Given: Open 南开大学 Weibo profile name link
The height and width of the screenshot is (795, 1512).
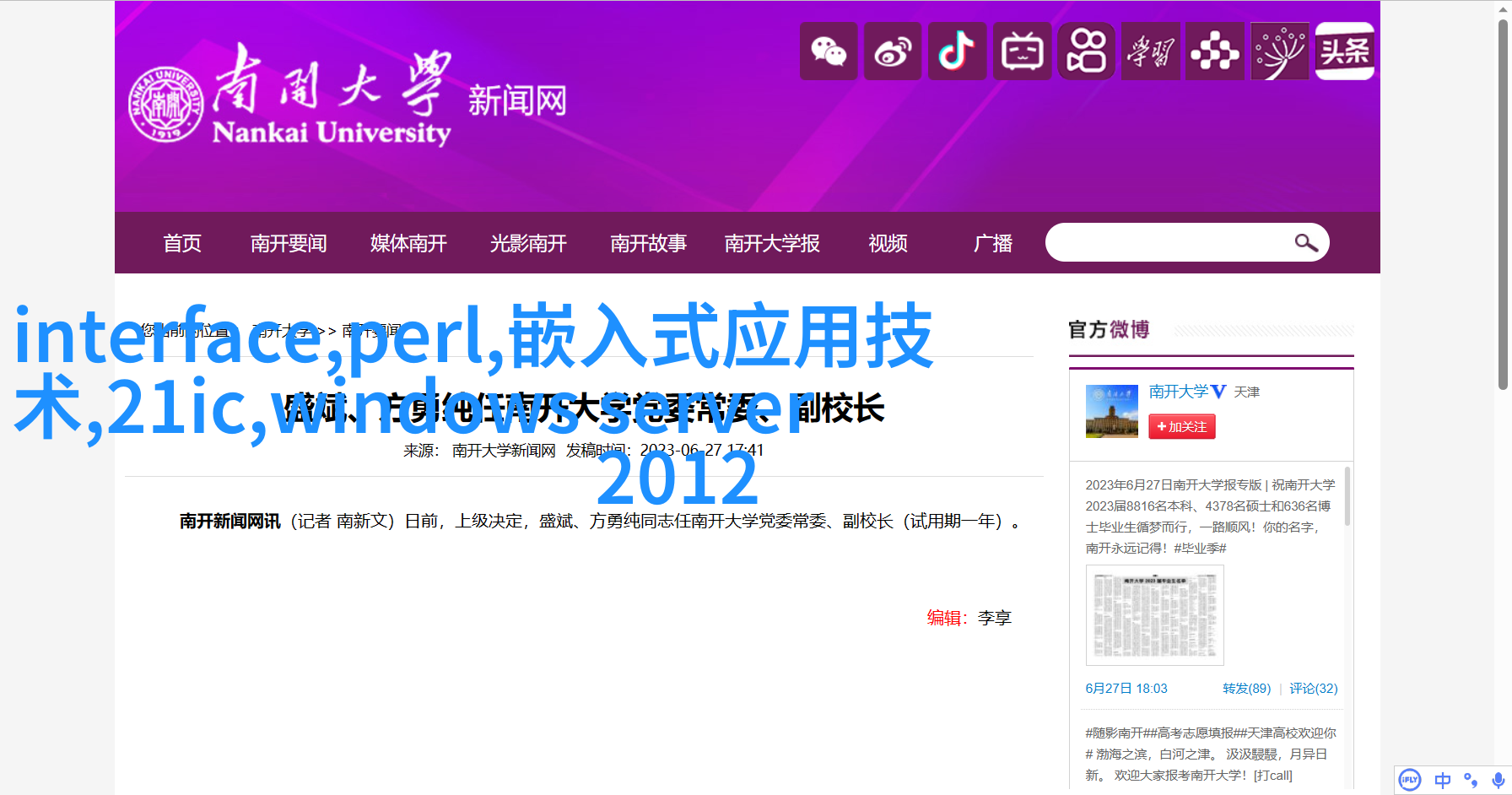Looking at the screenshot, I should (x=1179, y=392).
